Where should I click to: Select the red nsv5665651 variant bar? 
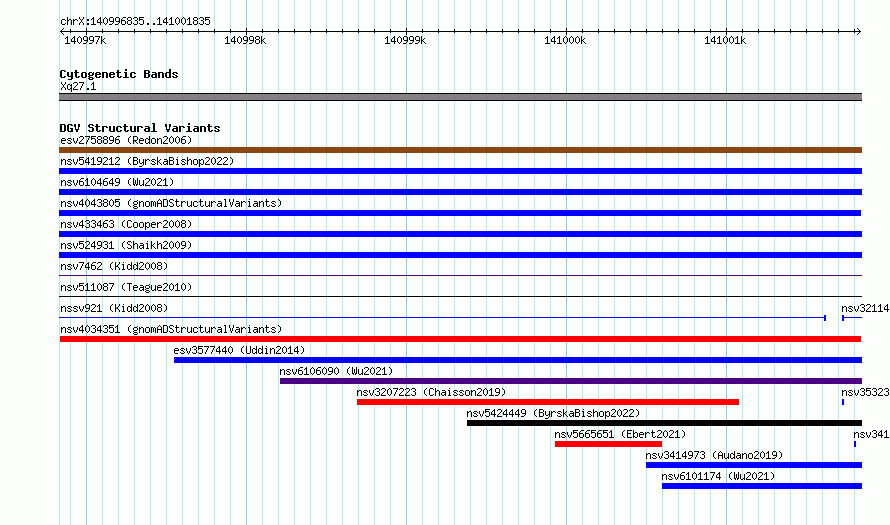608,444
